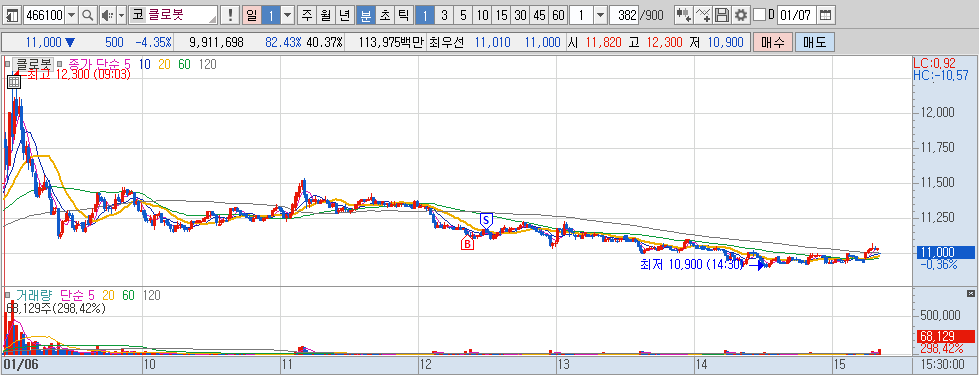Viewport: 979px width, 375px height.
Task: Click the 코 market badge
Action: click(137, 15)
